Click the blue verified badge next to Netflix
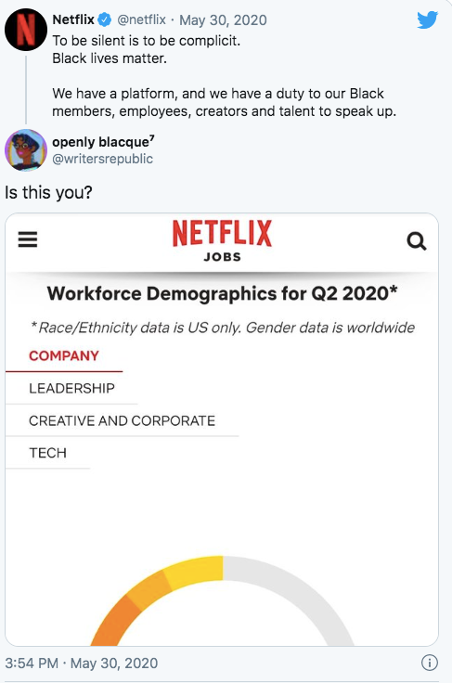 pos(105,20)
